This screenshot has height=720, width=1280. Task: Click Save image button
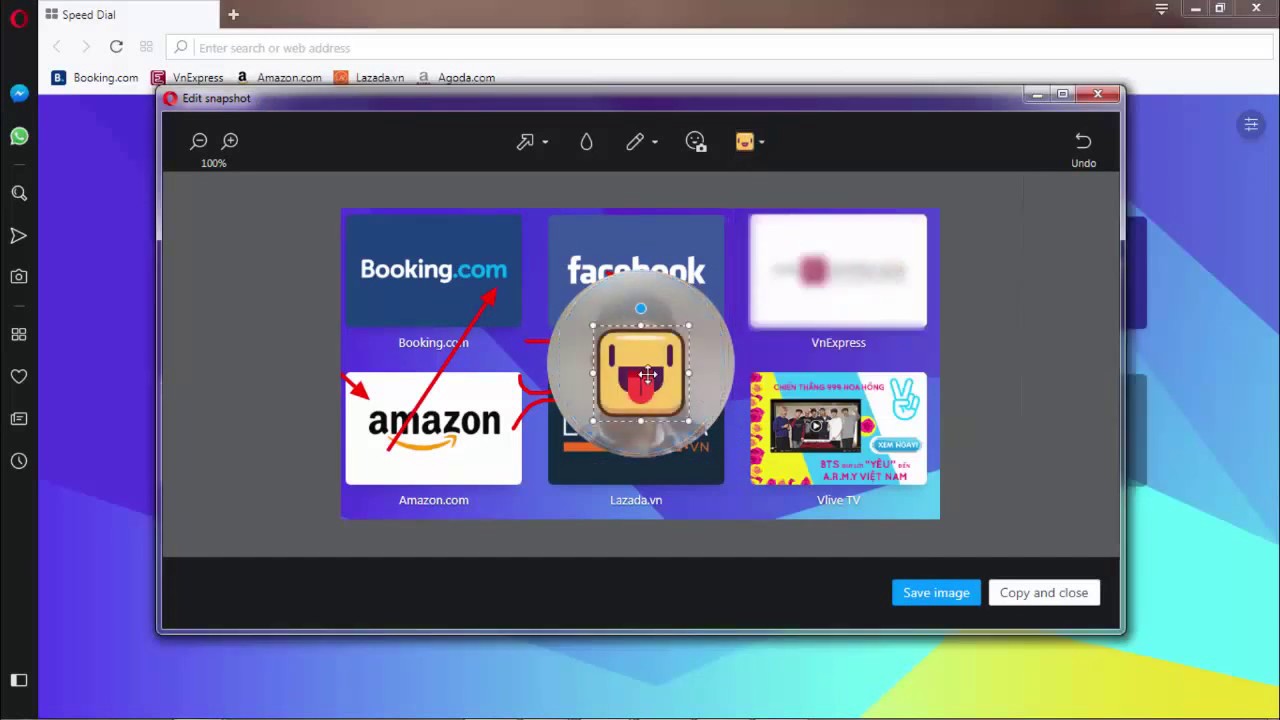[x=936, y=593]
